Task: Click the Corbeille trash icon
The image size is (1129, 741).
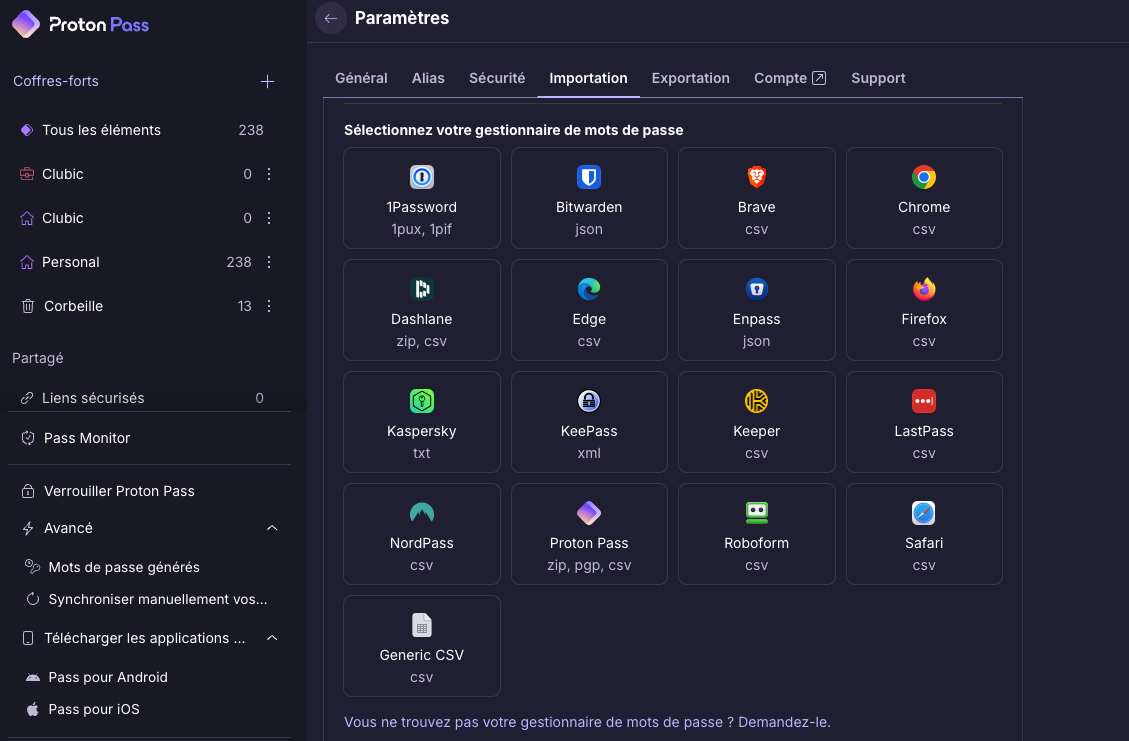Action: [x=28, y=306]
